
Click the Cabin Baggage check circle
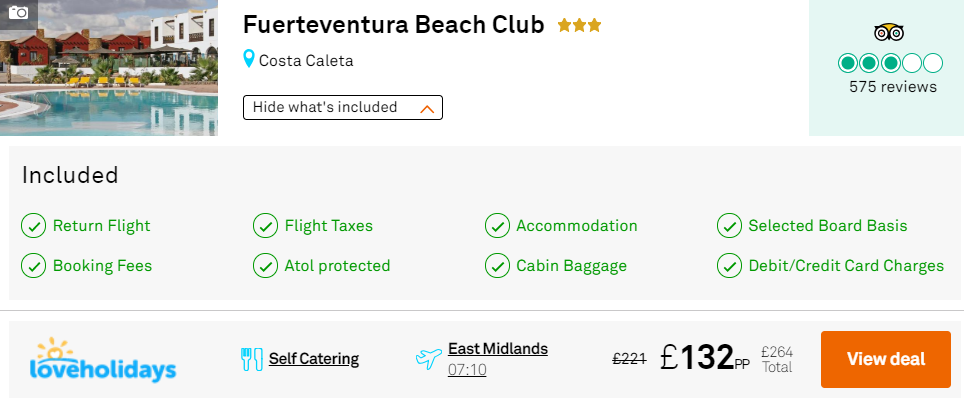coord(497,266)
